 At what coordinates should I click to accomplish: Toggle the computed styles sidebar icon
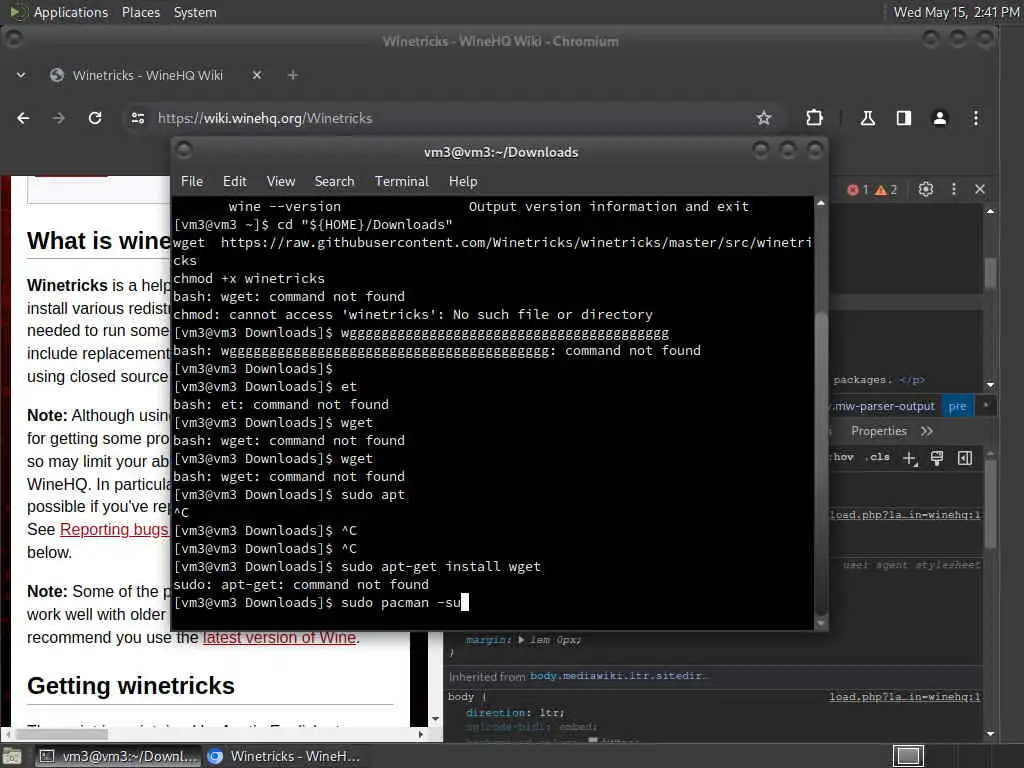965,458
